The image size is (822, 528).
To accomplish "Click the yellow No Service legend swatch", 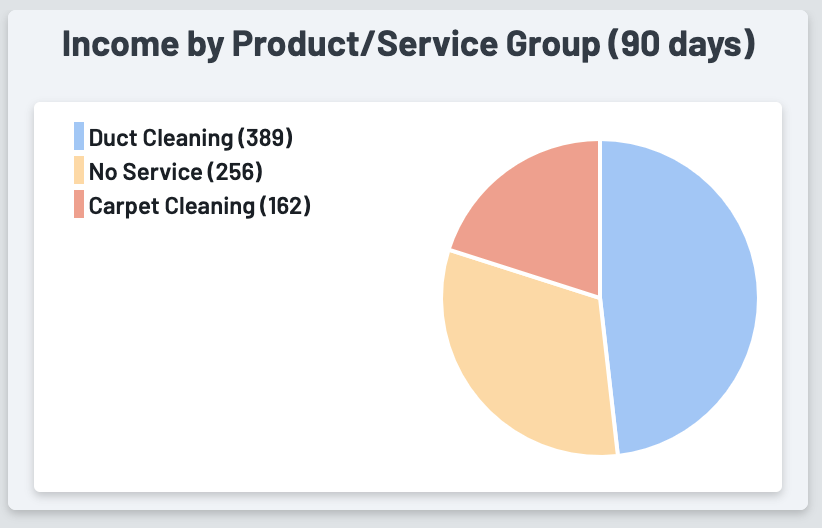I will click(79, 171).
